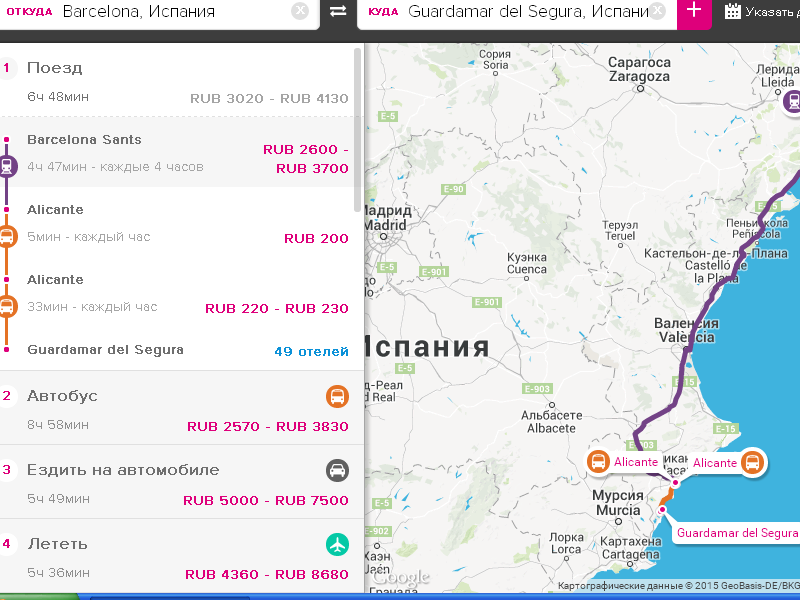The height and width of the screenshot is (600, 800).
Task: Click the Guardamar del Segura map label
Action: point(736,533)
